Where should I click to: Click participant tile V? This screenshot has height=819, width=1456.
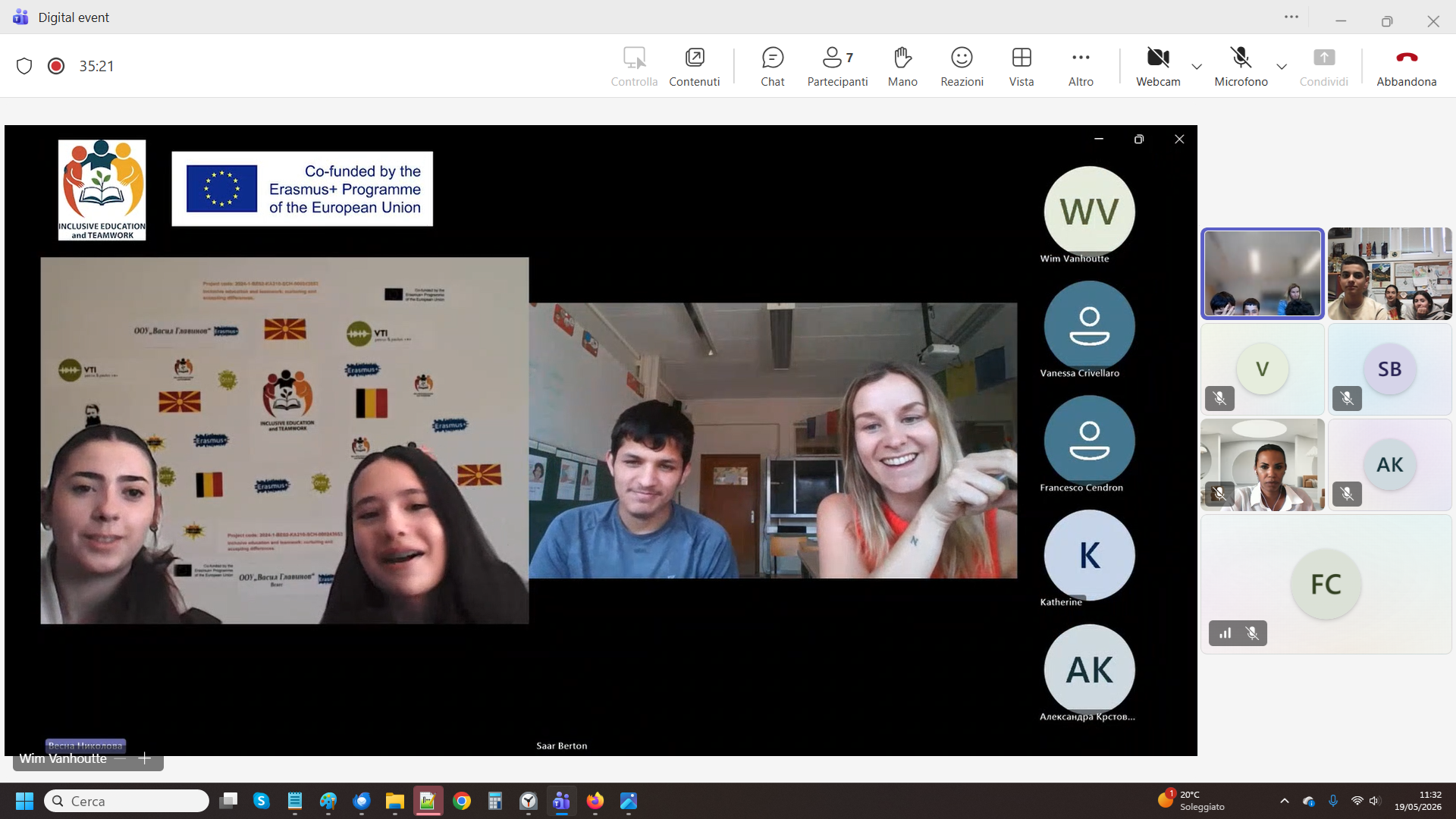pos(1263,369)
